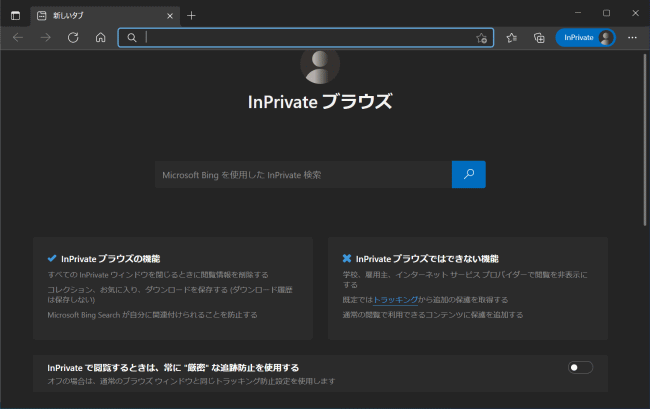Click the blue search magnifier button
Viewport: 650px width, 409px height.
[x=469, y=174]
